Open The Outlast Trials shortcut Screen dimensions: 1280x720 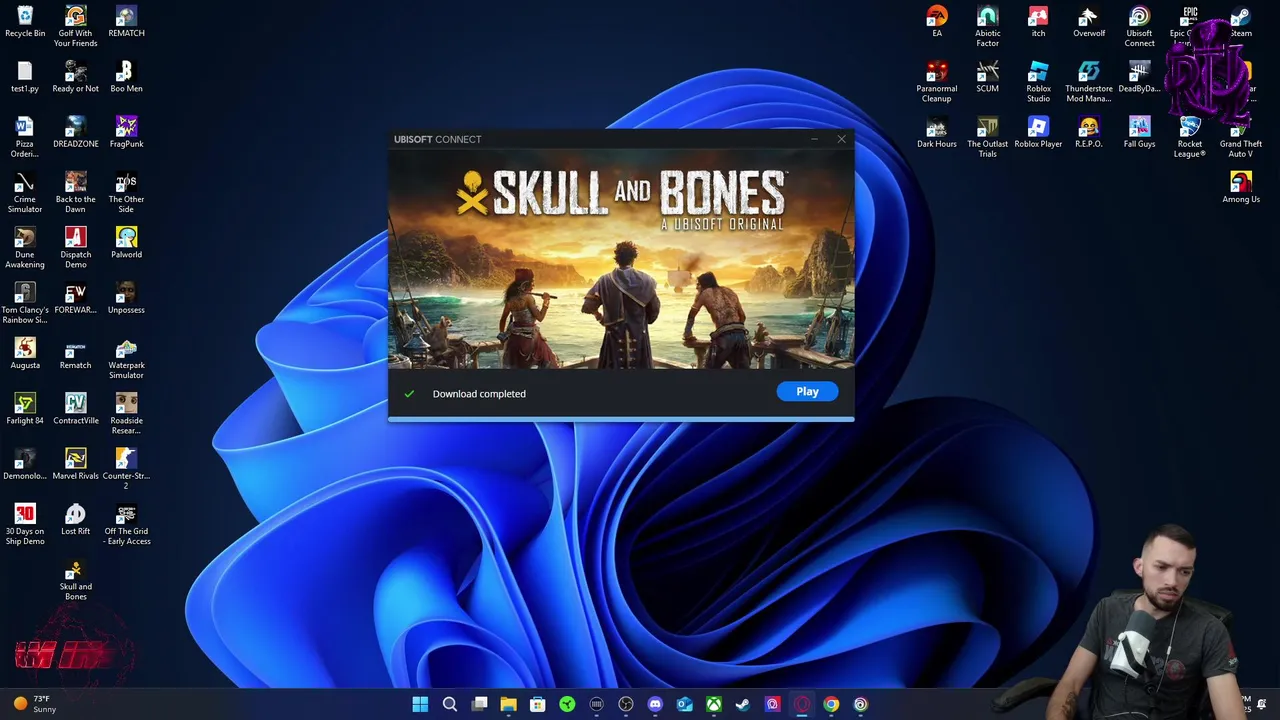click(x=987, y=137)
